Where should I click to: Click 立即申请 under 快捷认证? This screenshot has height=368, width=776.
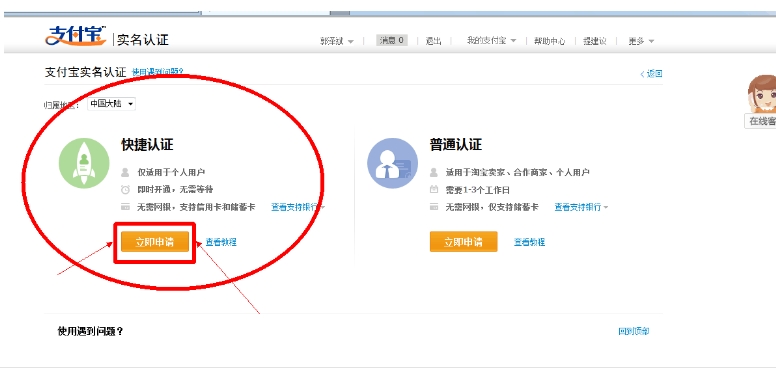(155, 242)
